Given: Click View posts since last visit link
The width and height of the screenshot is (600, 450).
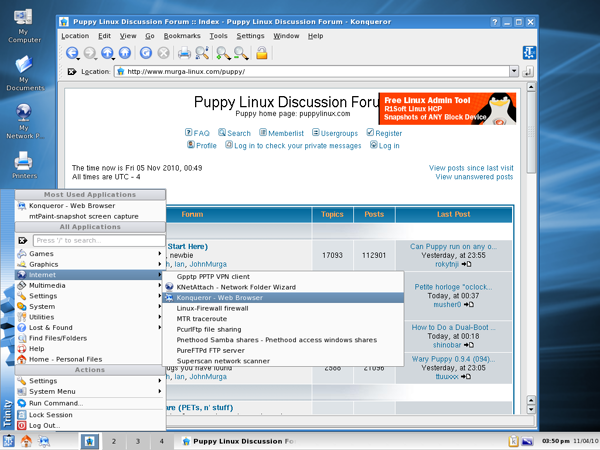Looking at the screenshot, I should click(x=471, y=168).
